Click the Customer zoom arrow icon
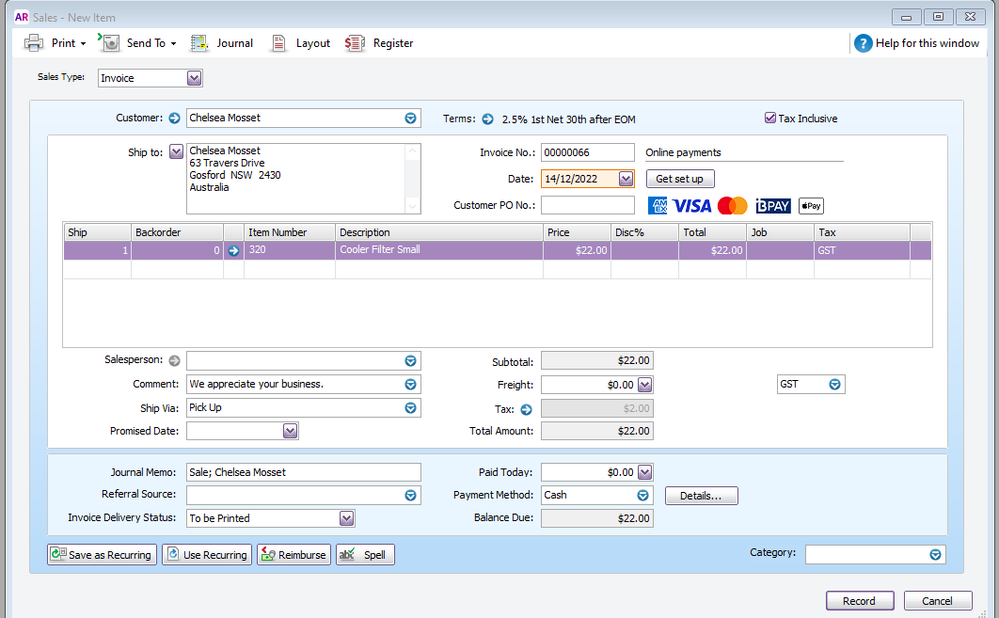This screenshot has width=999, height=618. [175, 118]
